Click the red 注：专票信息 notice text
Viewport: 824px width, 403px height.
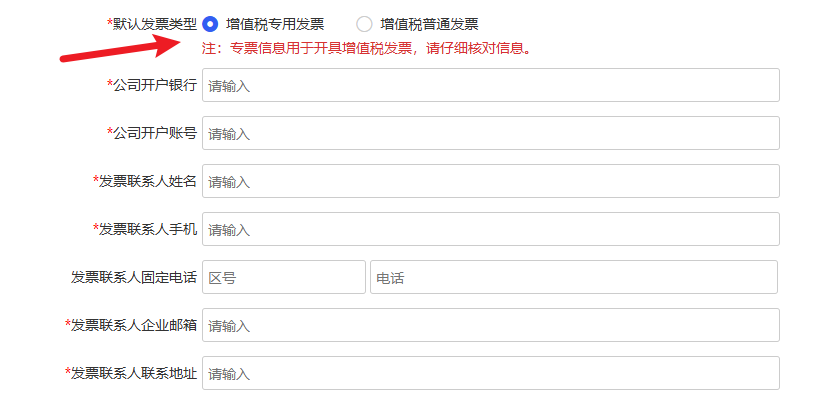pyautogui.click(x=368, y=49)
